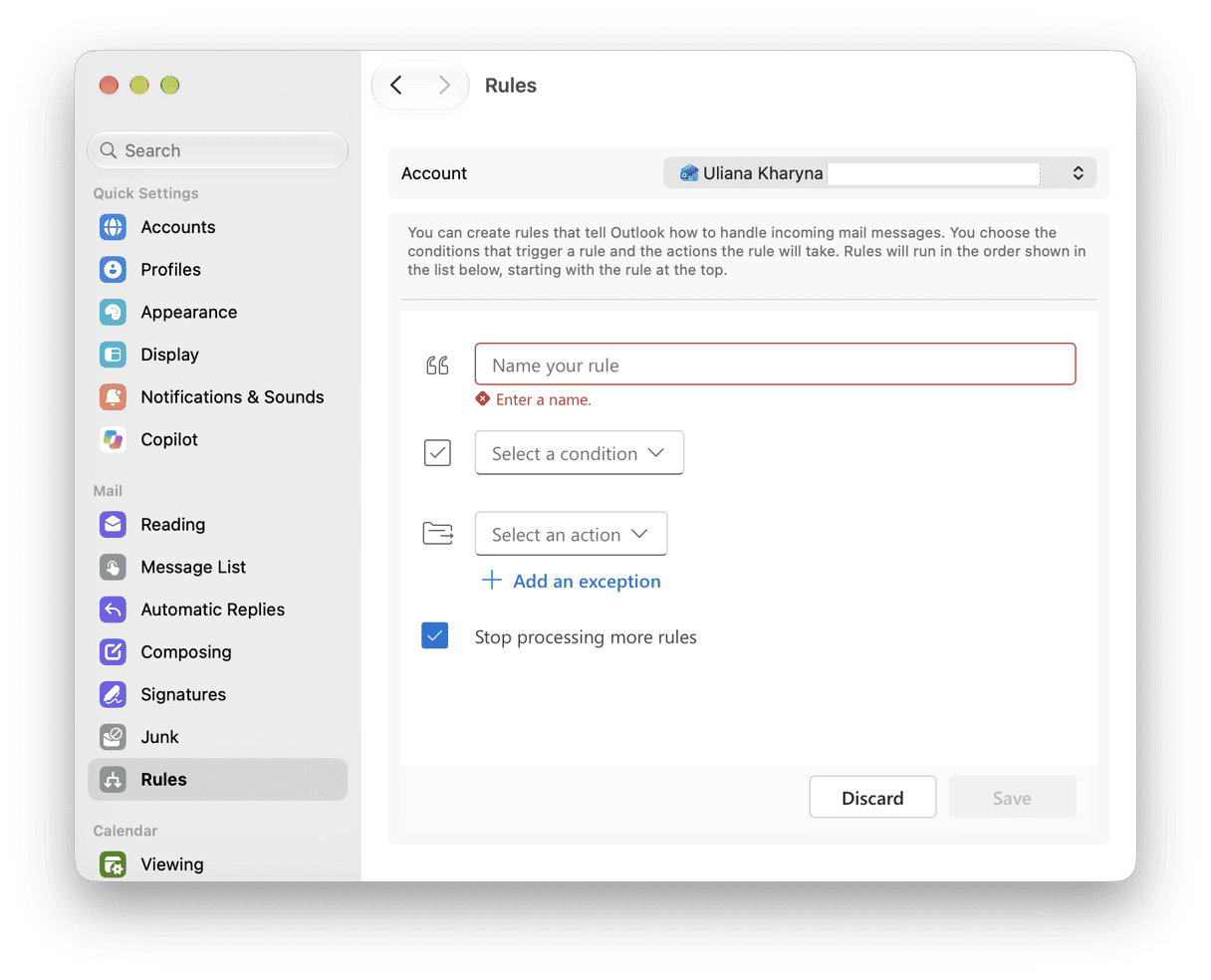Open Reading settings under Mail
The width and height of the screenshot is (1211, 980).
(x=217, y=525)
